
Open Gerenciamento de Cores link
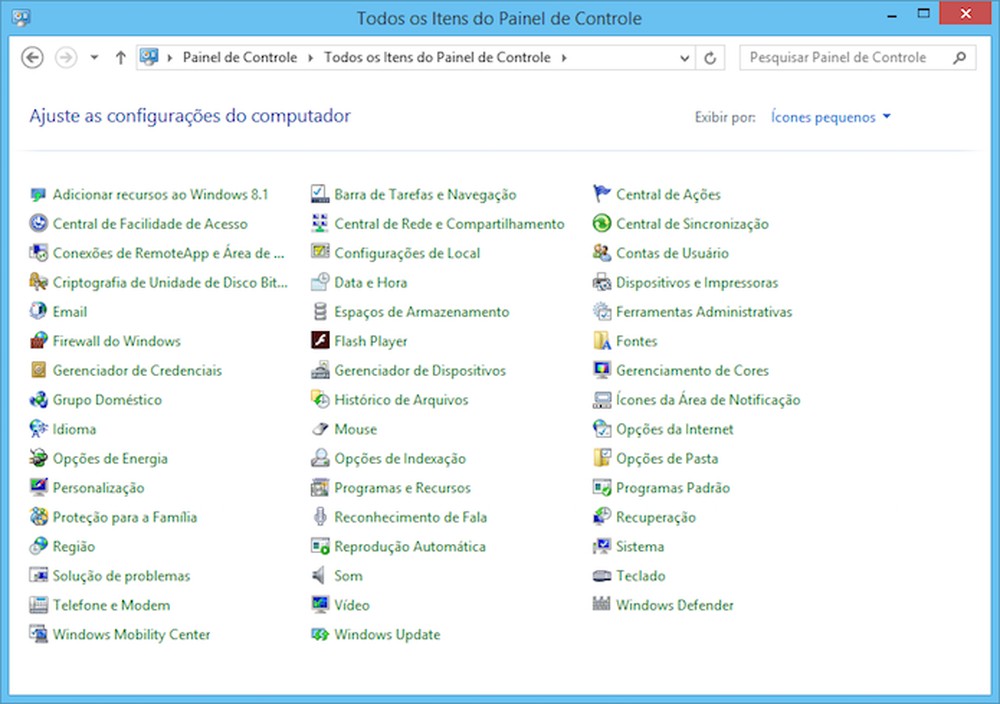tap(693, 370)
